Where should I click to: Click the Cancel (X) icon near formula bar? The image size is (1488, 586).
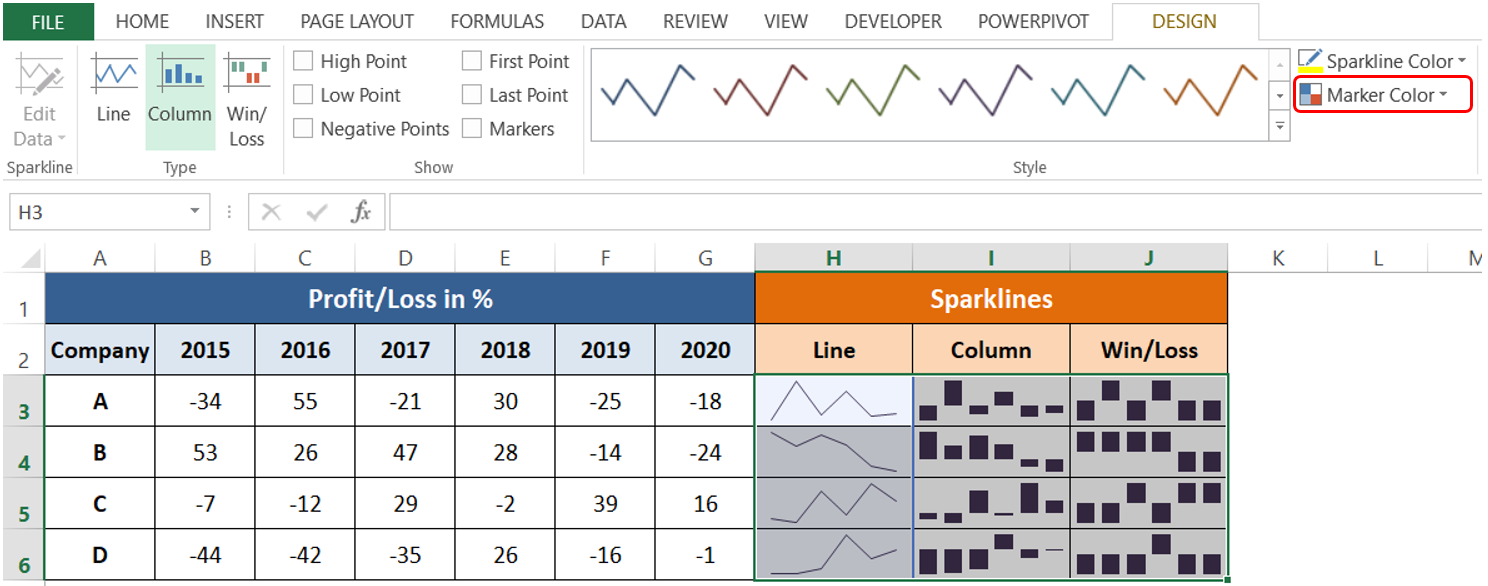272,211
